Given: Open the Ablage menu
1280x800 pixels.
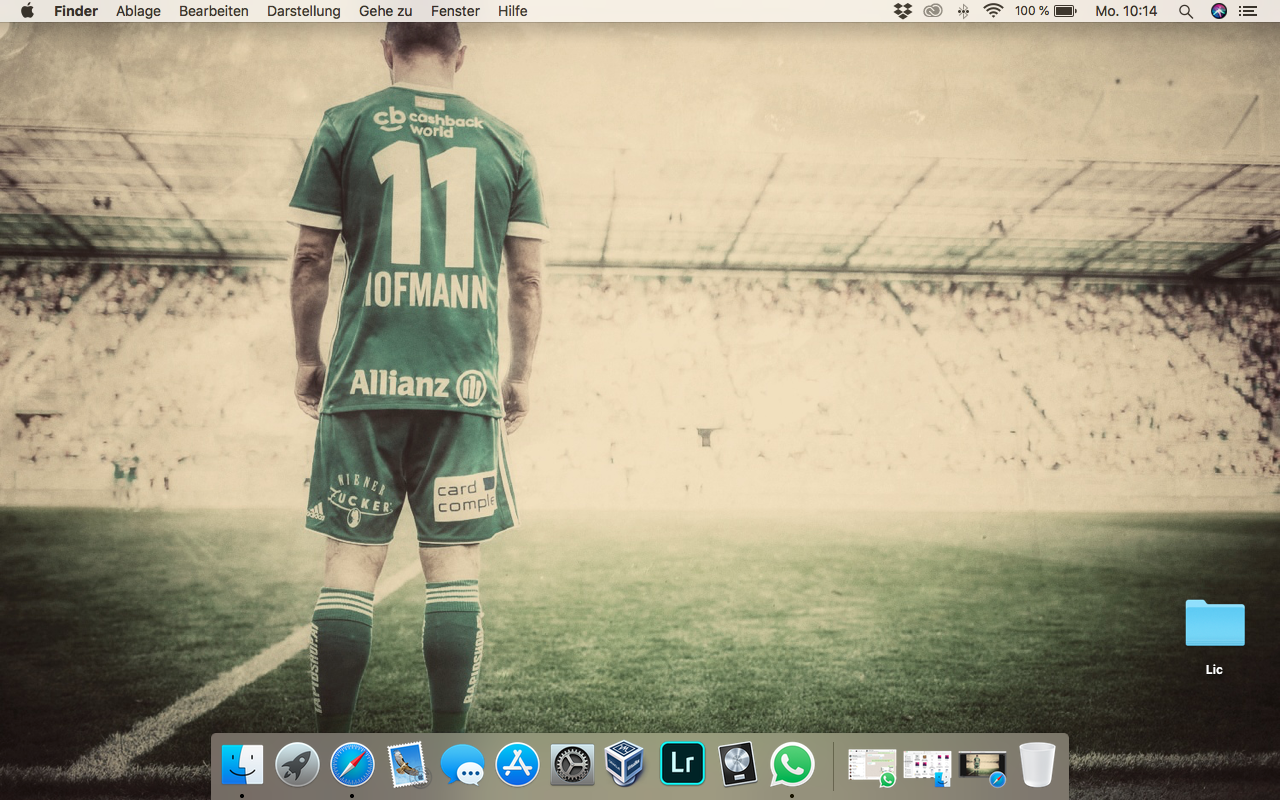Looking at the screenshot, I should coord(138,11).
